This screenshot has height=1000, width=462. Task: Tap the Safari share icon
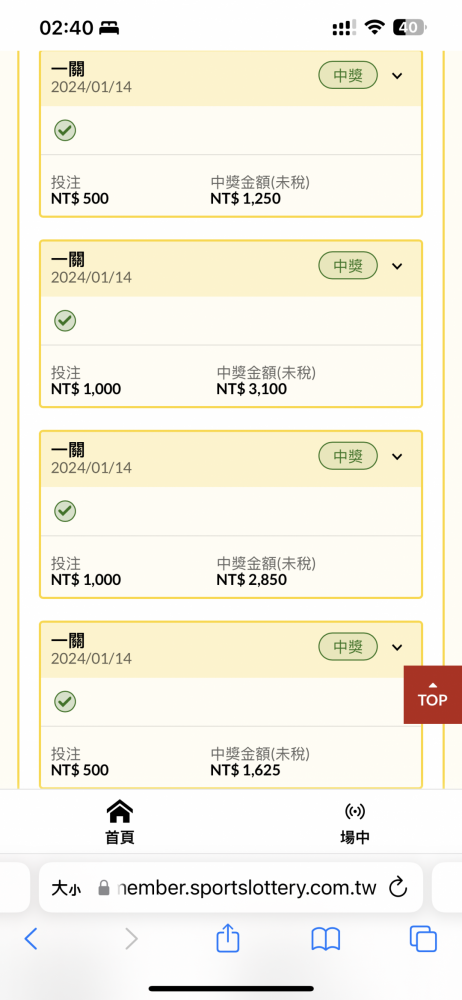pos(228,939)
